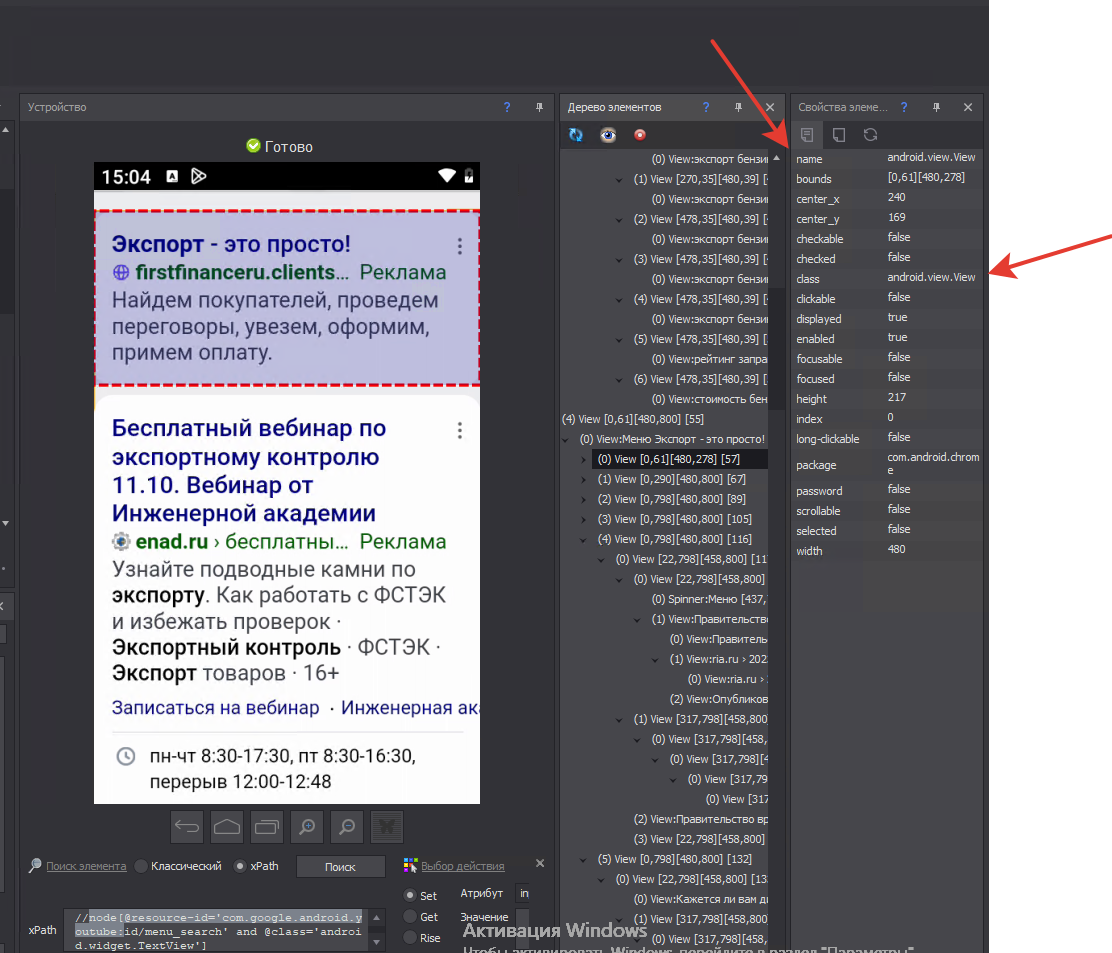Click refresh icon in element properties toolbar
Screen dimensions: 1112x953
(x=871, y=135)
